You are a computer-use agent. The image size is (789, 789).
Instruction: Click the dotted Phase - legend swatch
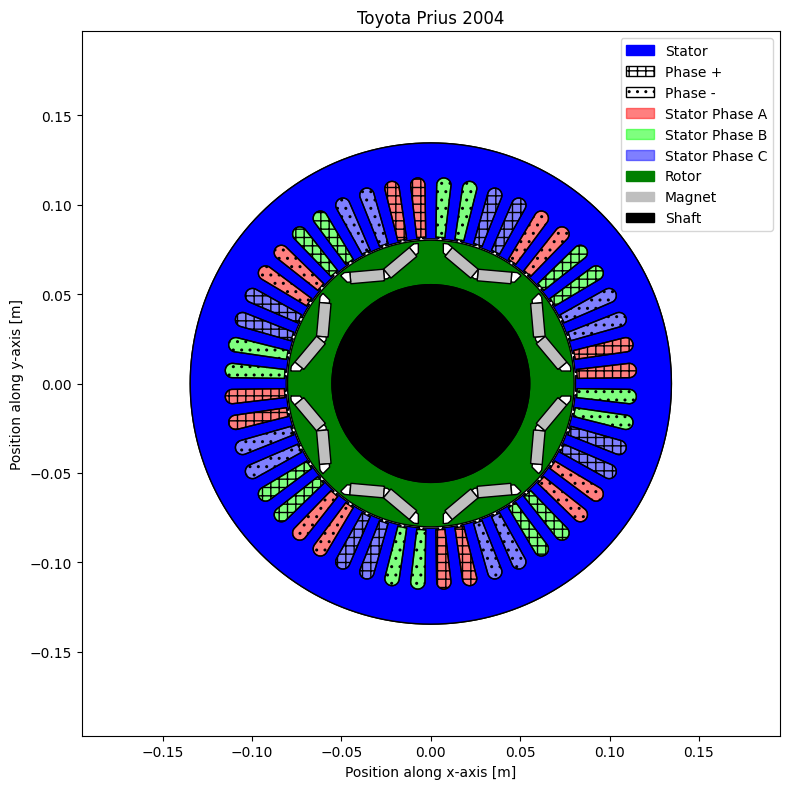click(x=640, y=93)
